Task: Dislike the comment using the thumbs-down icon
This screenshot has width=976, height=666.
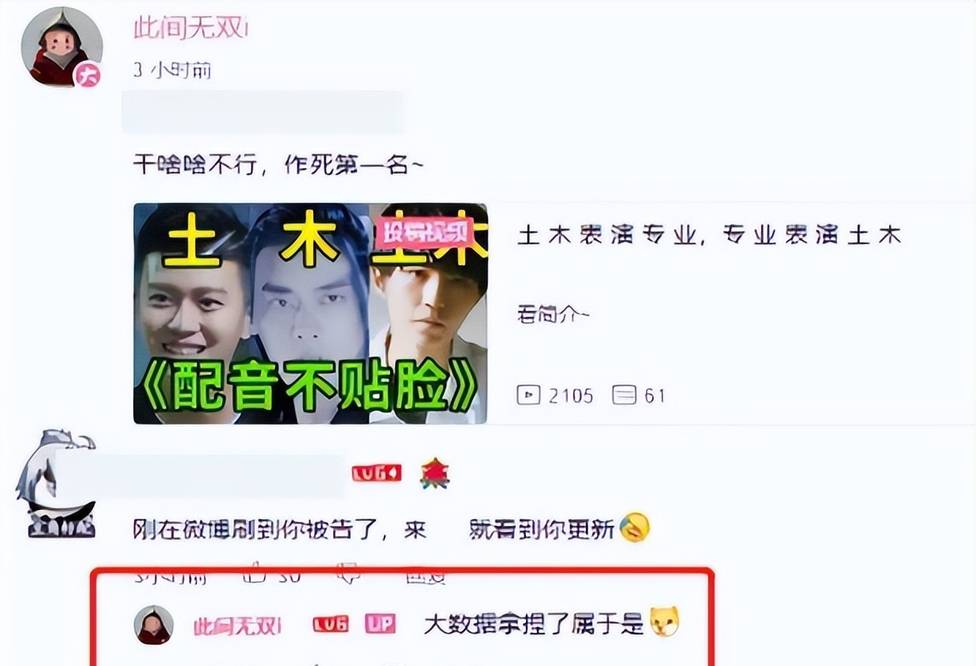Action: (x=347, y=573)
